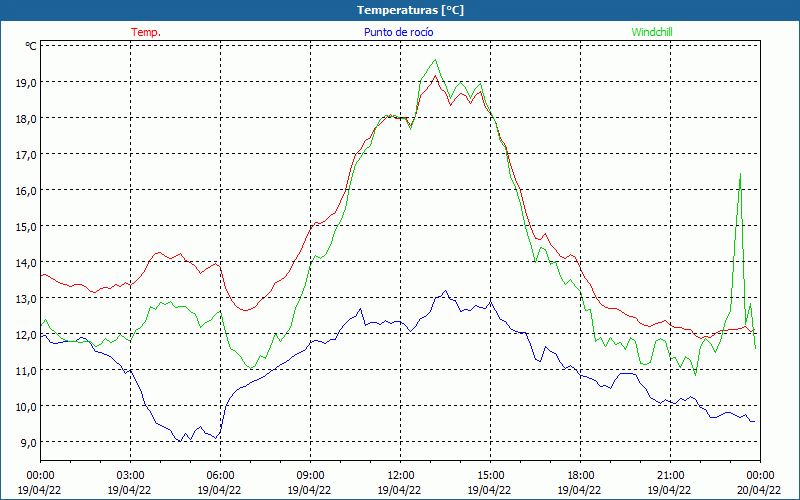Click the red temperature peak after 13:00
The image size is (800, 500).
[x=435, y=76]
